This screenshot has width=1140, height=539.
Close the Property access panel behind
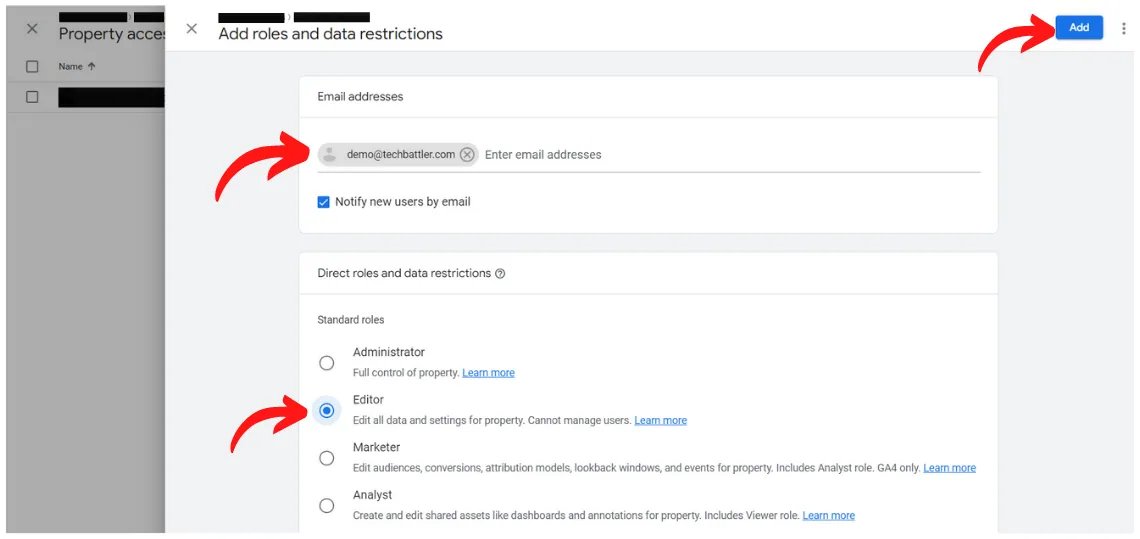[x=32, y=29]
